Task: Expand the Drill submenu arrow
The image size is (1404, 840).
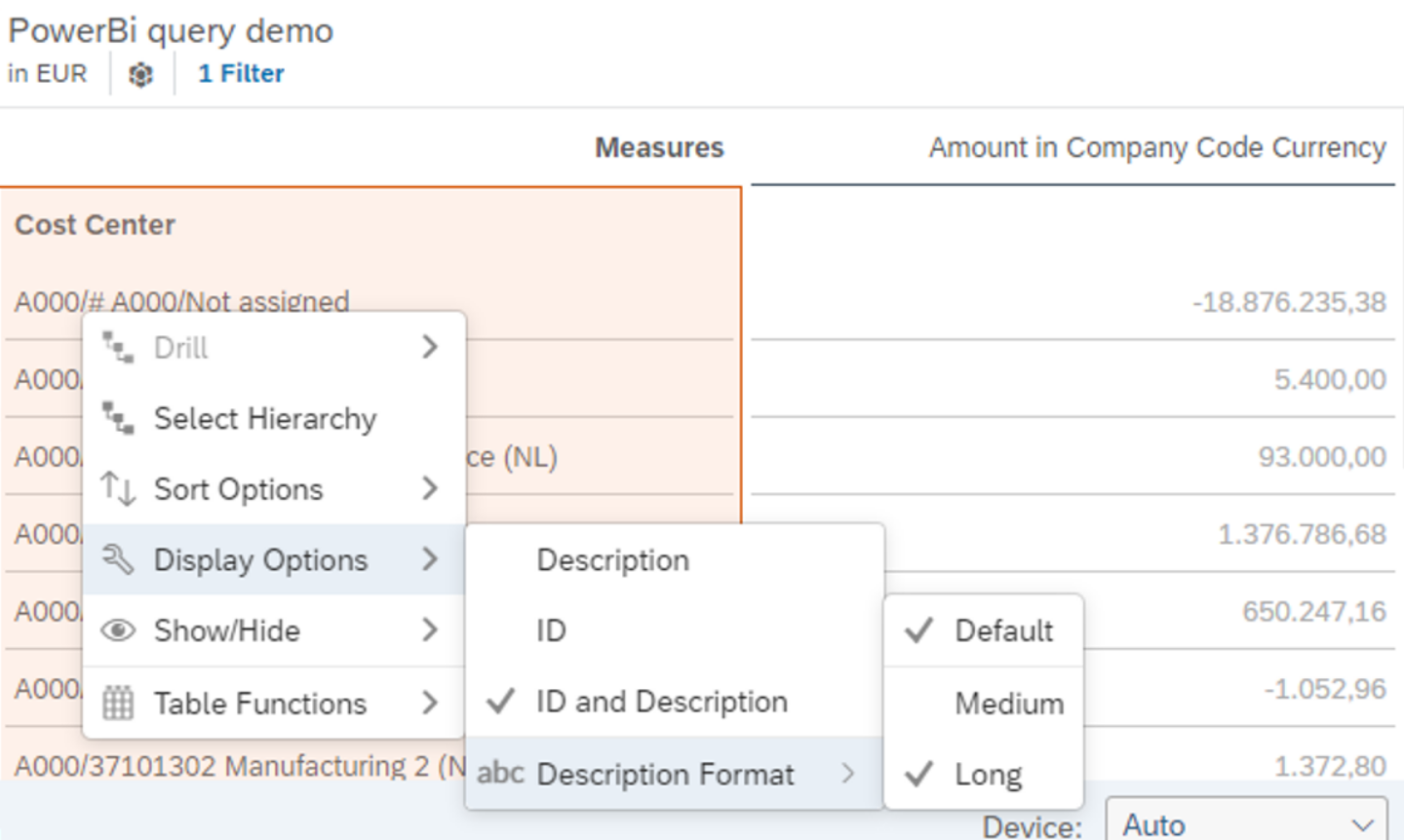Action: 430,347
